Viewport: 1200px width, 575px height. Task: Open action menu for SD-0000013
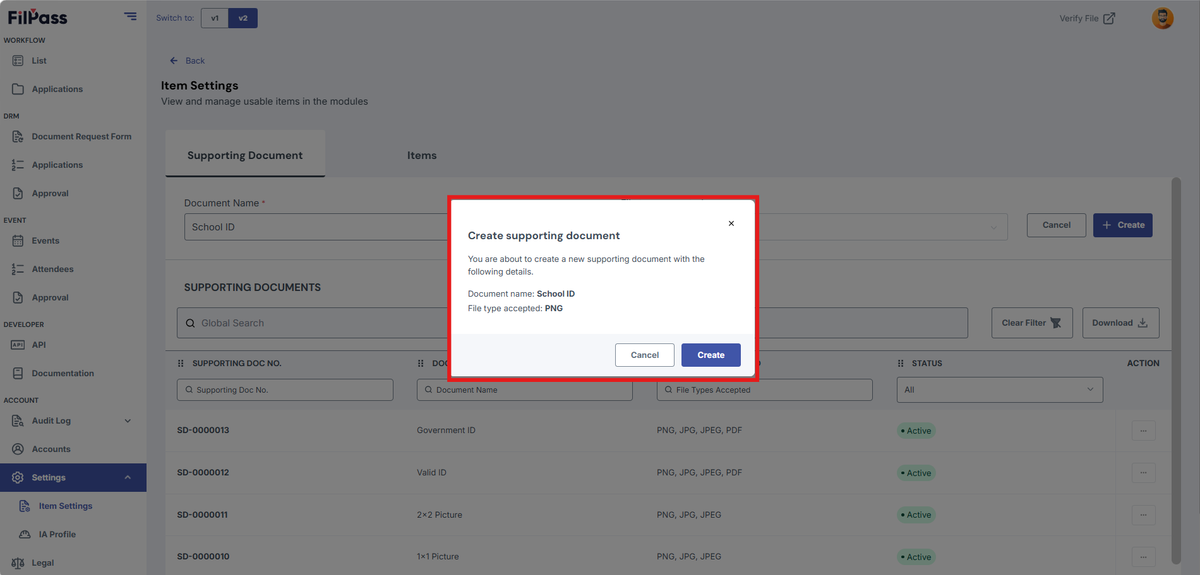coord(1143,431)
